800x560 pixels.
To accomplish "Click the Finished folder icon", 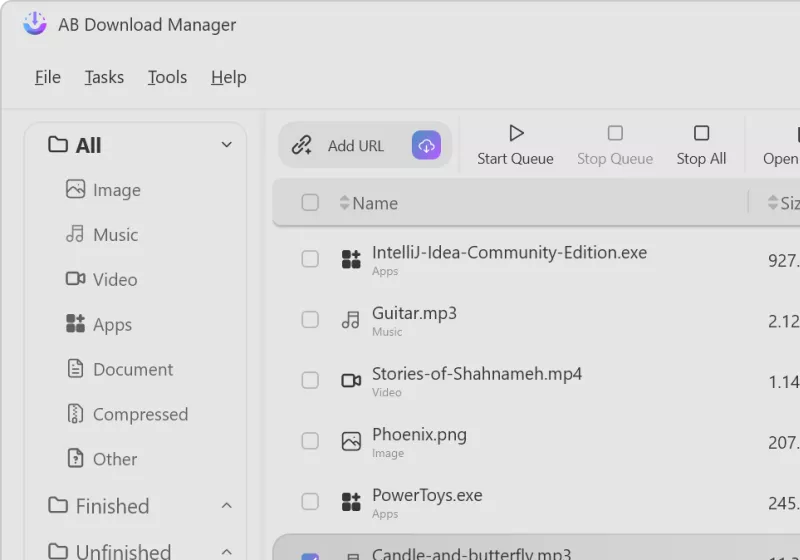I will 58,505.
